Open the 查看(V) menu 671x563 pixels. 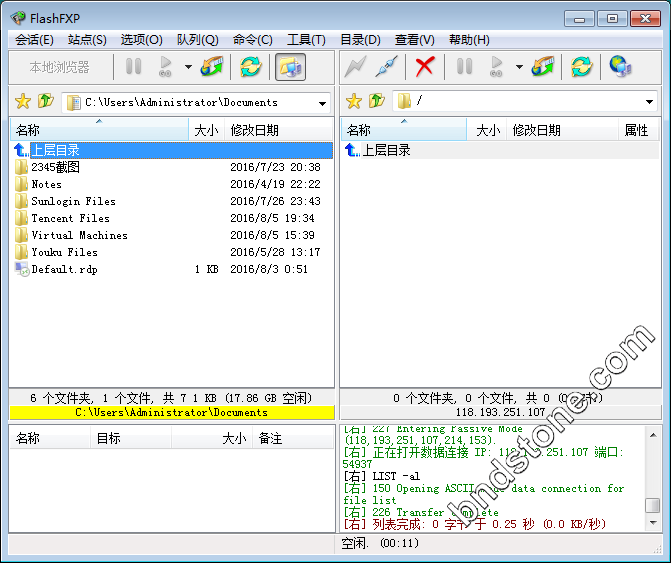coord(415,40)
